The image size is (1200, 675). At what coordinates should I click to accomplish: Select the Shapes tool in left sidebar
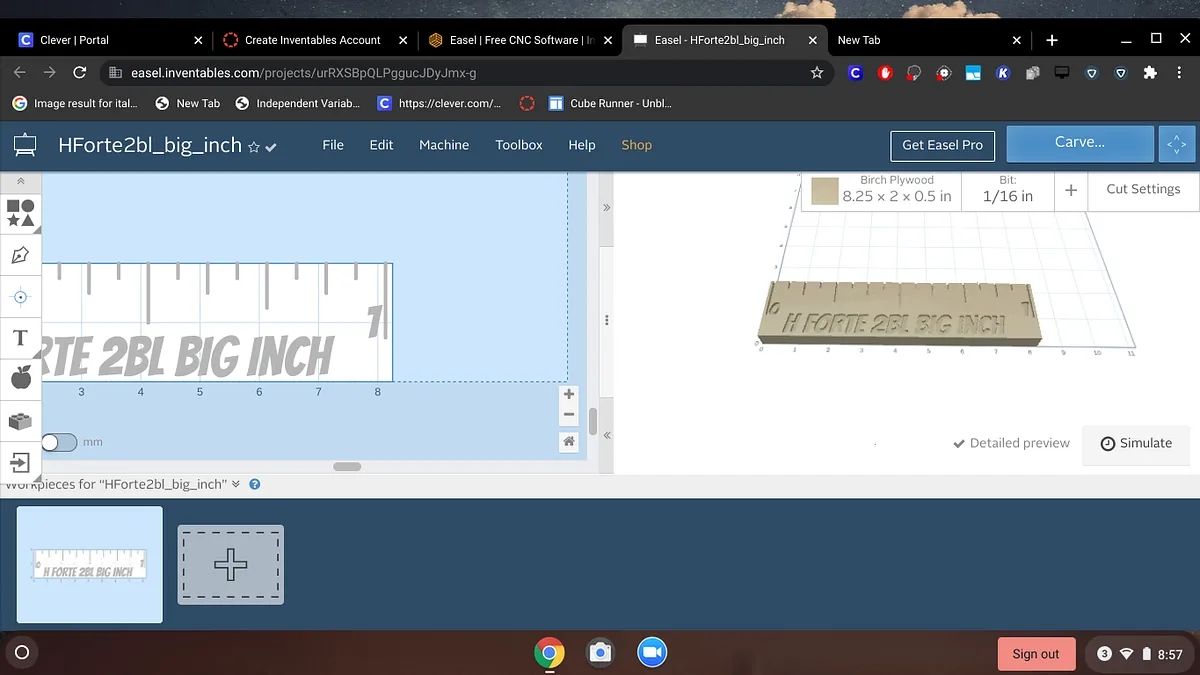[x=21, y=213]
